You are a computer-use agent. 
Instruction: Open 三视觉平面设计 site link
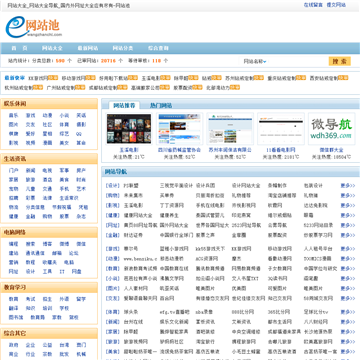click(x=176, y=186)
